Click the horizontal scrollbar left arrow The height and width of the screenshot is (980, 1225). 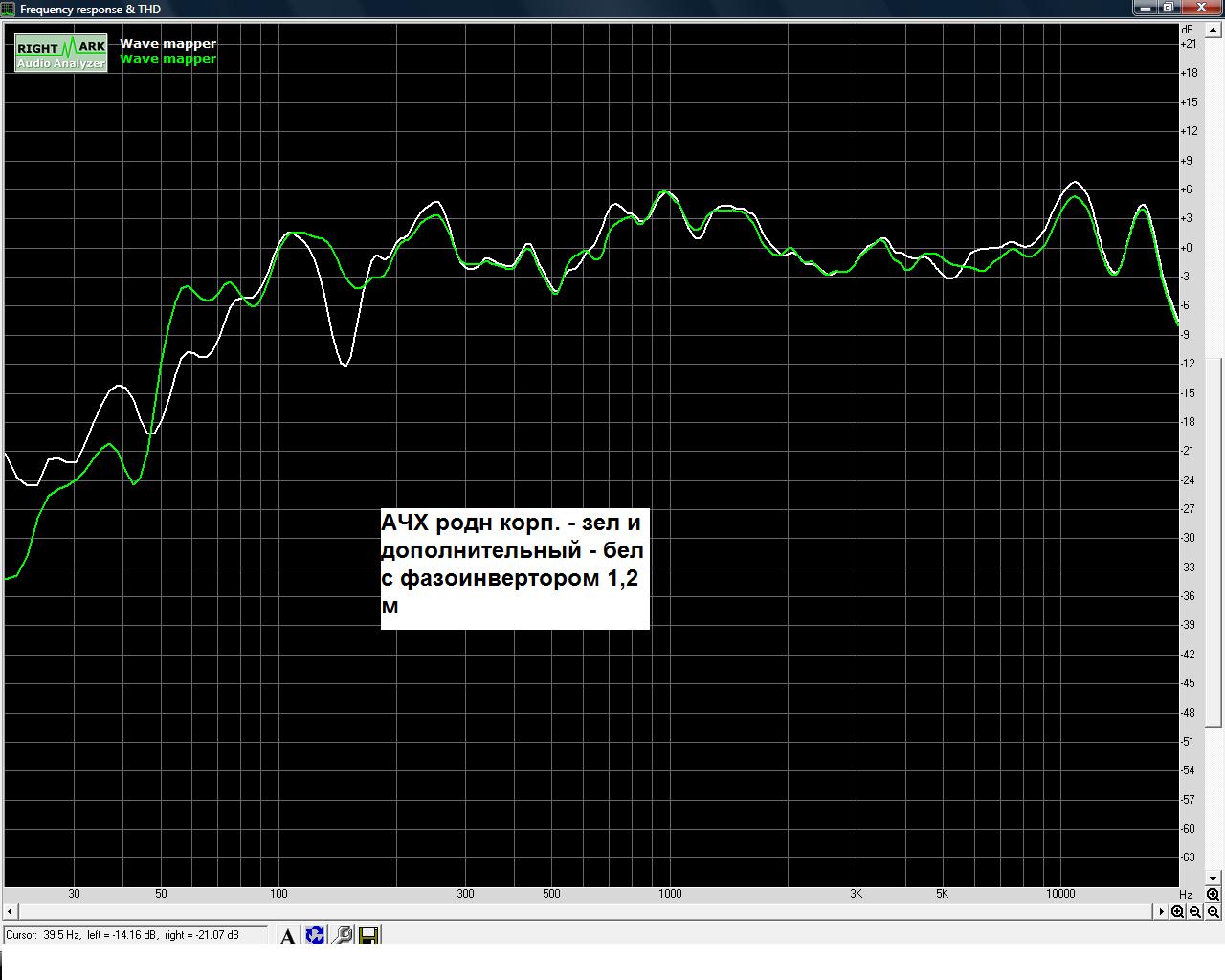[11, 911]
